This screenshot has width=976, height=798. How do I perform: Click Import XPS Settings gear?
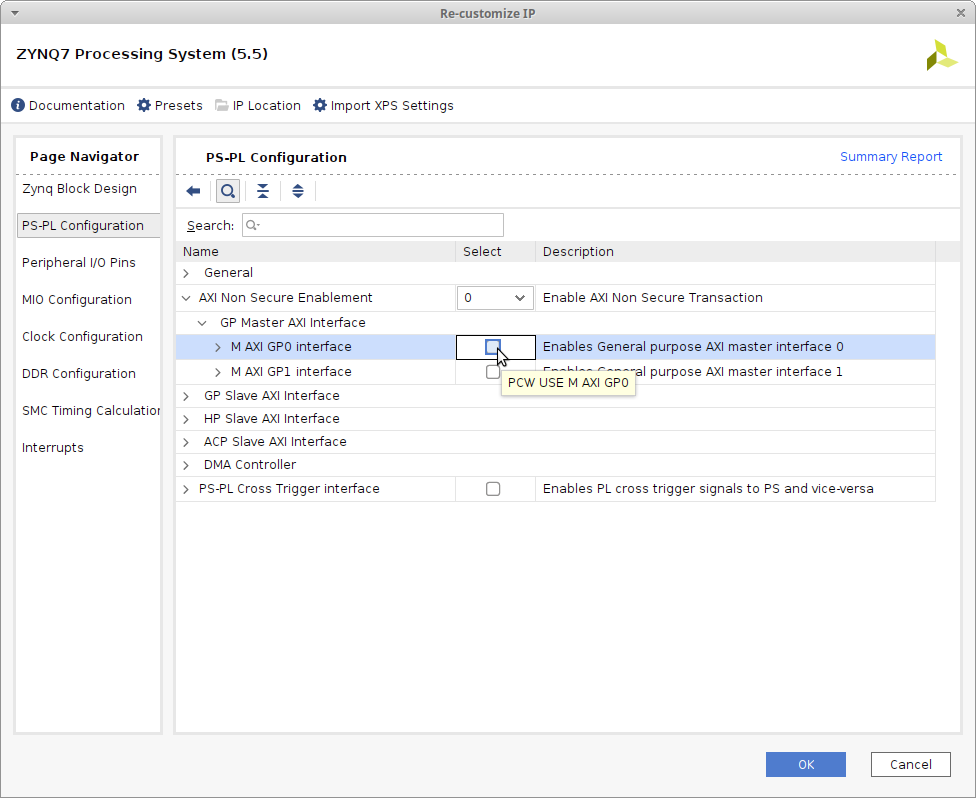320,105
